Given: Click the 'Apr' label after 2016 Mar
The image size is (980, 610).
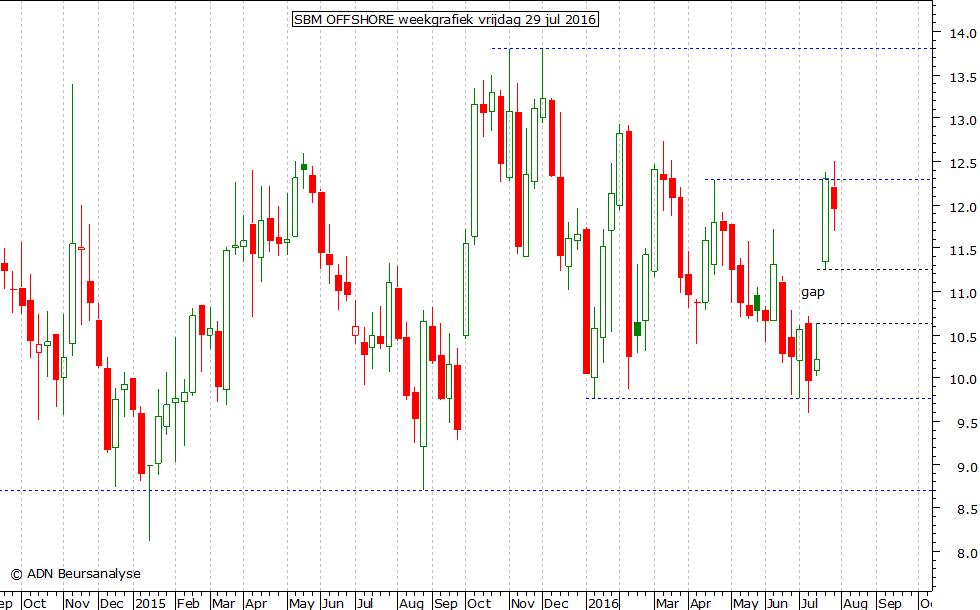Looking at the screenshot, I should pyautogui.click(x=701, y=603).
